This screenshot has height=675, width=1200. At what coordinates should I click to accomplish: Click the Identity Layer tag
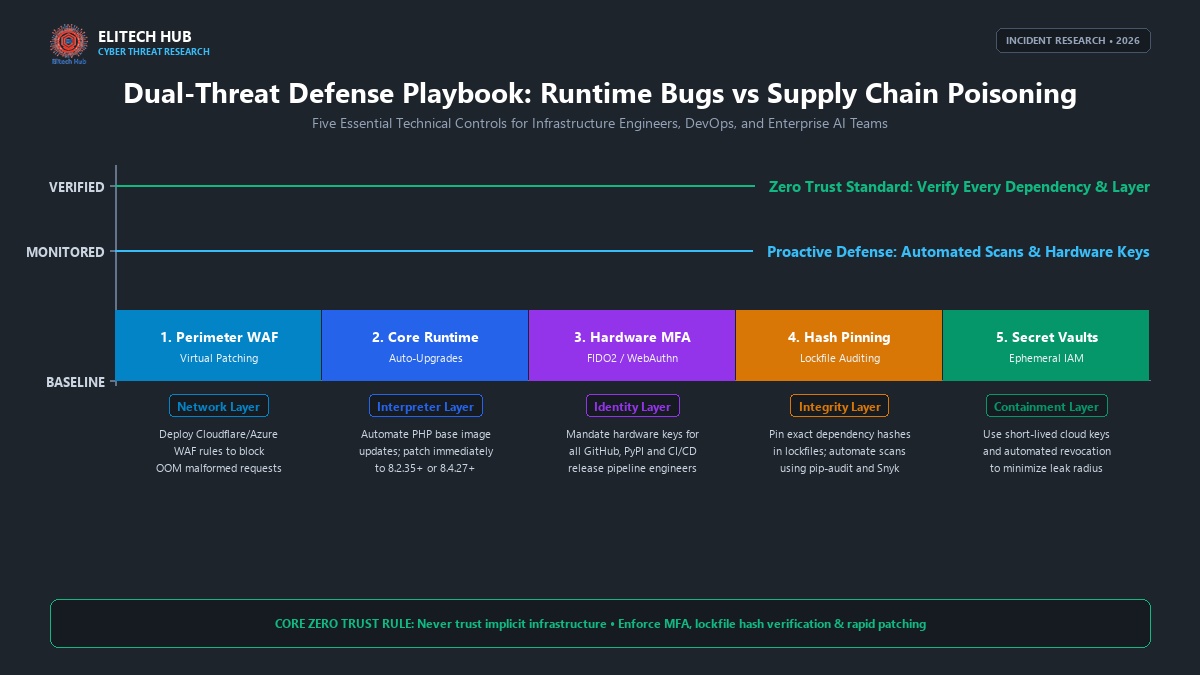pyautogui.click(x=632, y=406)
